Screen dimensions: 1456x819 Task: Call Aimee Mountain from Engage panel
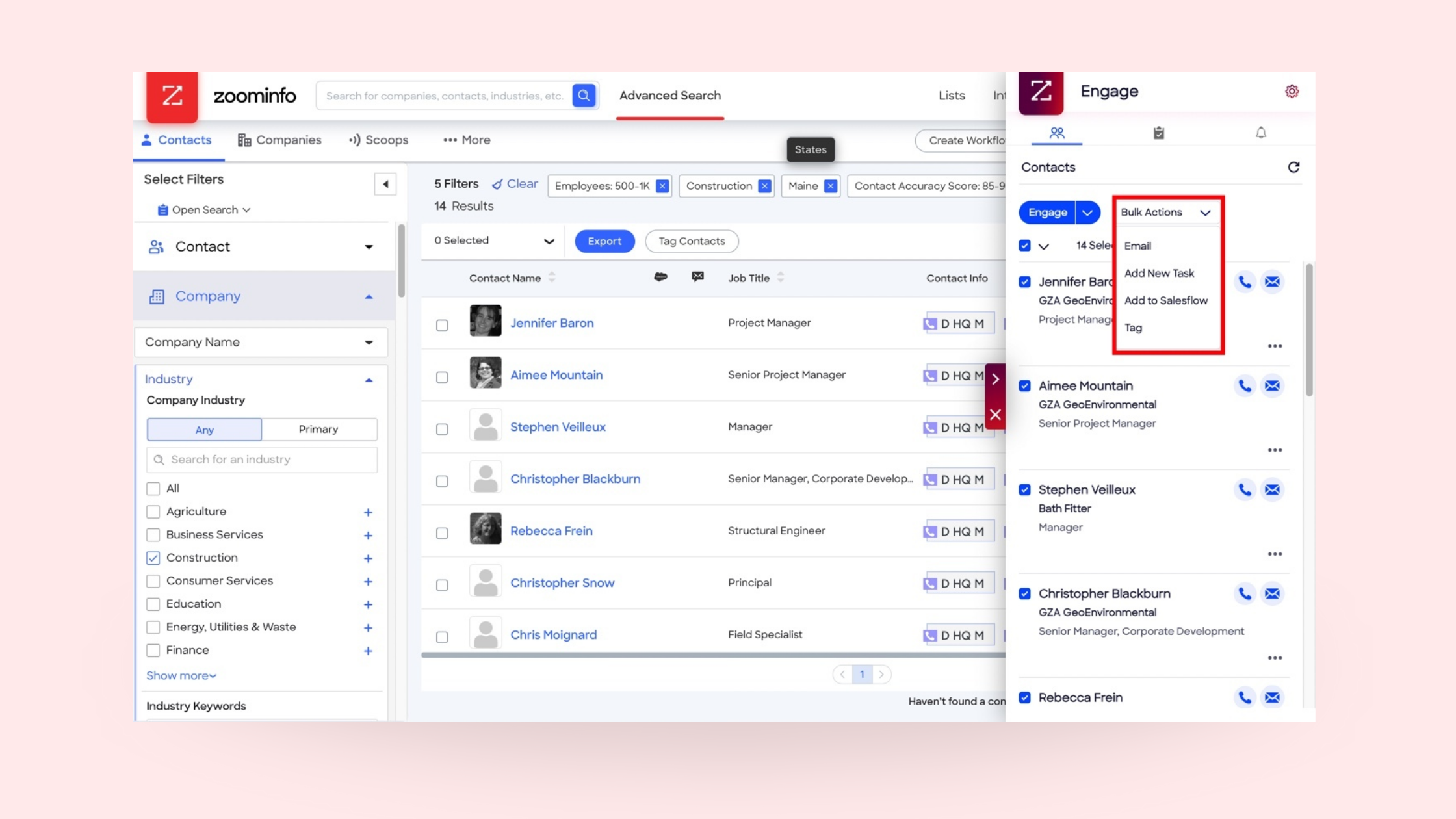coord(1244,386)
